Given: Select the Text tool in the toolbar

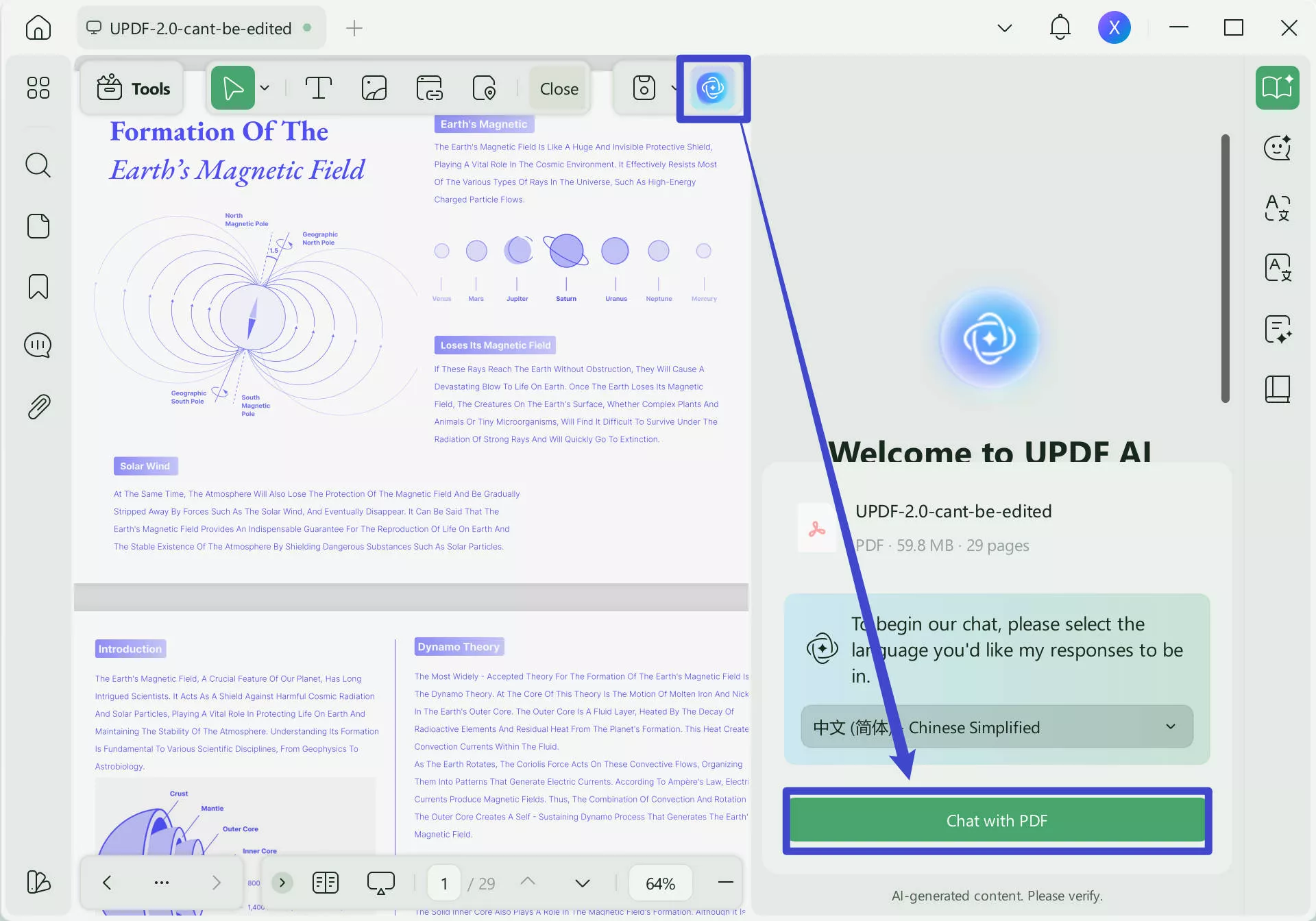Looking at the screenshot, I should click(x=319, y=88).
